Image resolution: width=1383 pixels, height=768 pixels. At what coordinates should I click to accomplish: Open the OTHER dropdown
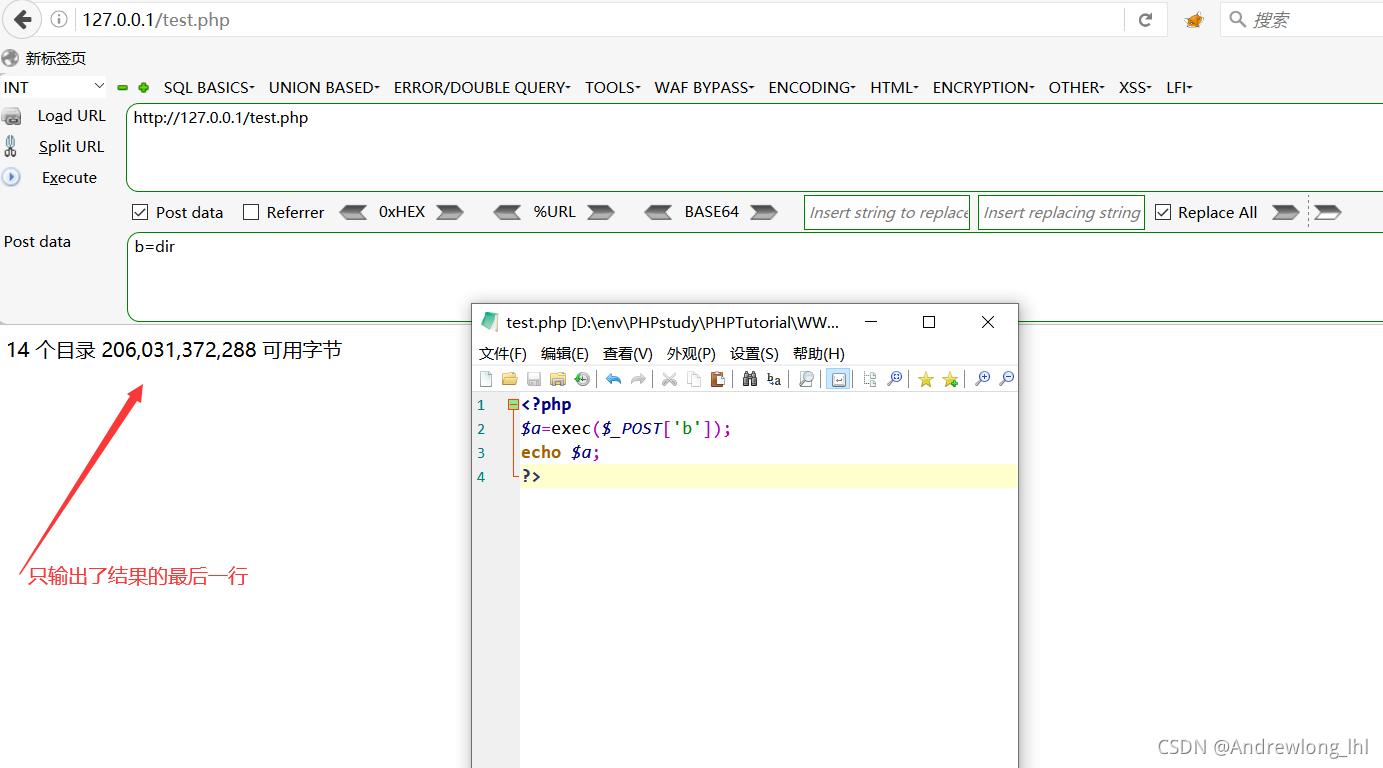tap(1076, 88)
